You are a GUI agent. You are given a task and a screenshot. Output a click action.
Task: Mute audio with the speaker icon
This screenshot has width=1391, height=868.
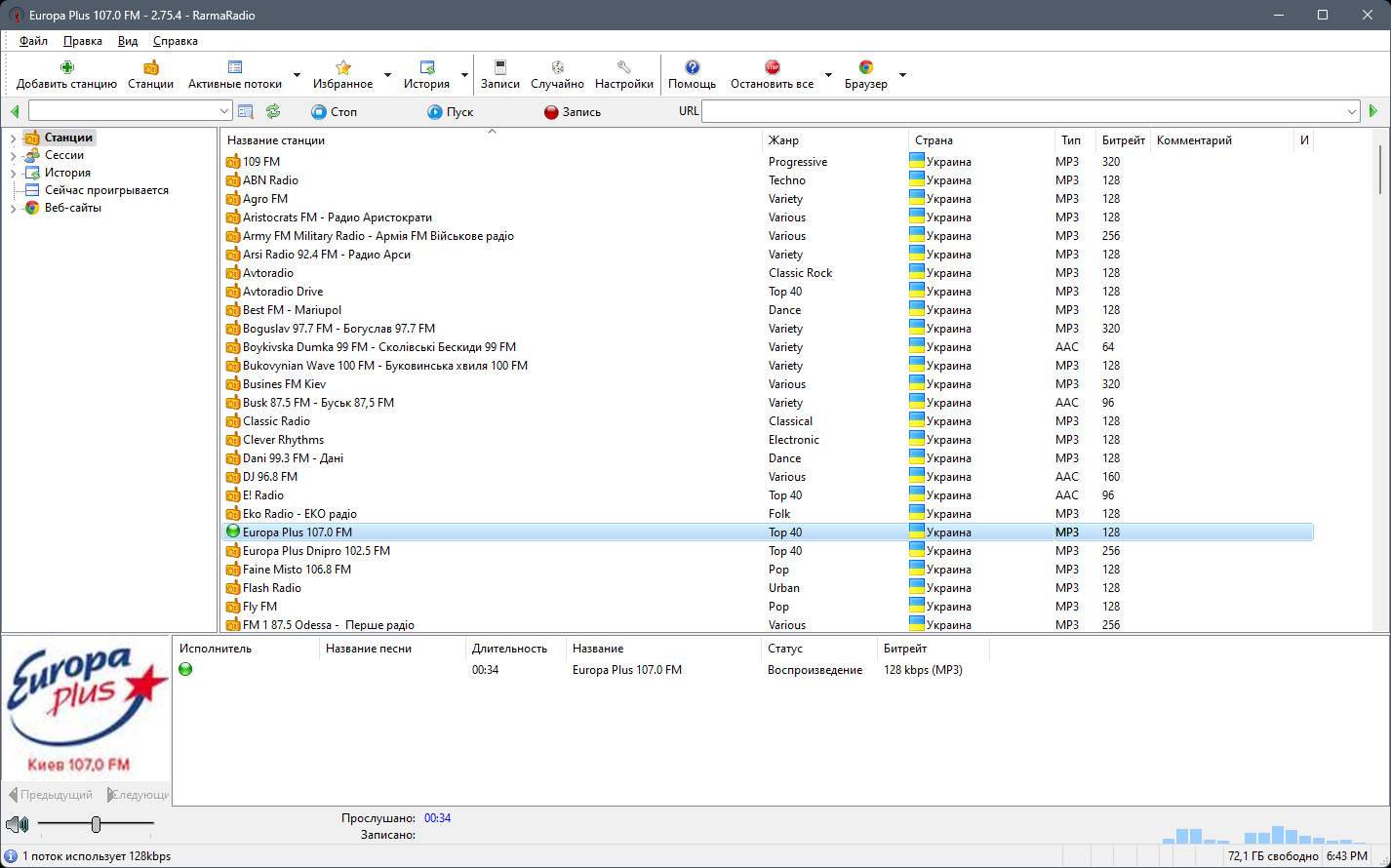18,824
